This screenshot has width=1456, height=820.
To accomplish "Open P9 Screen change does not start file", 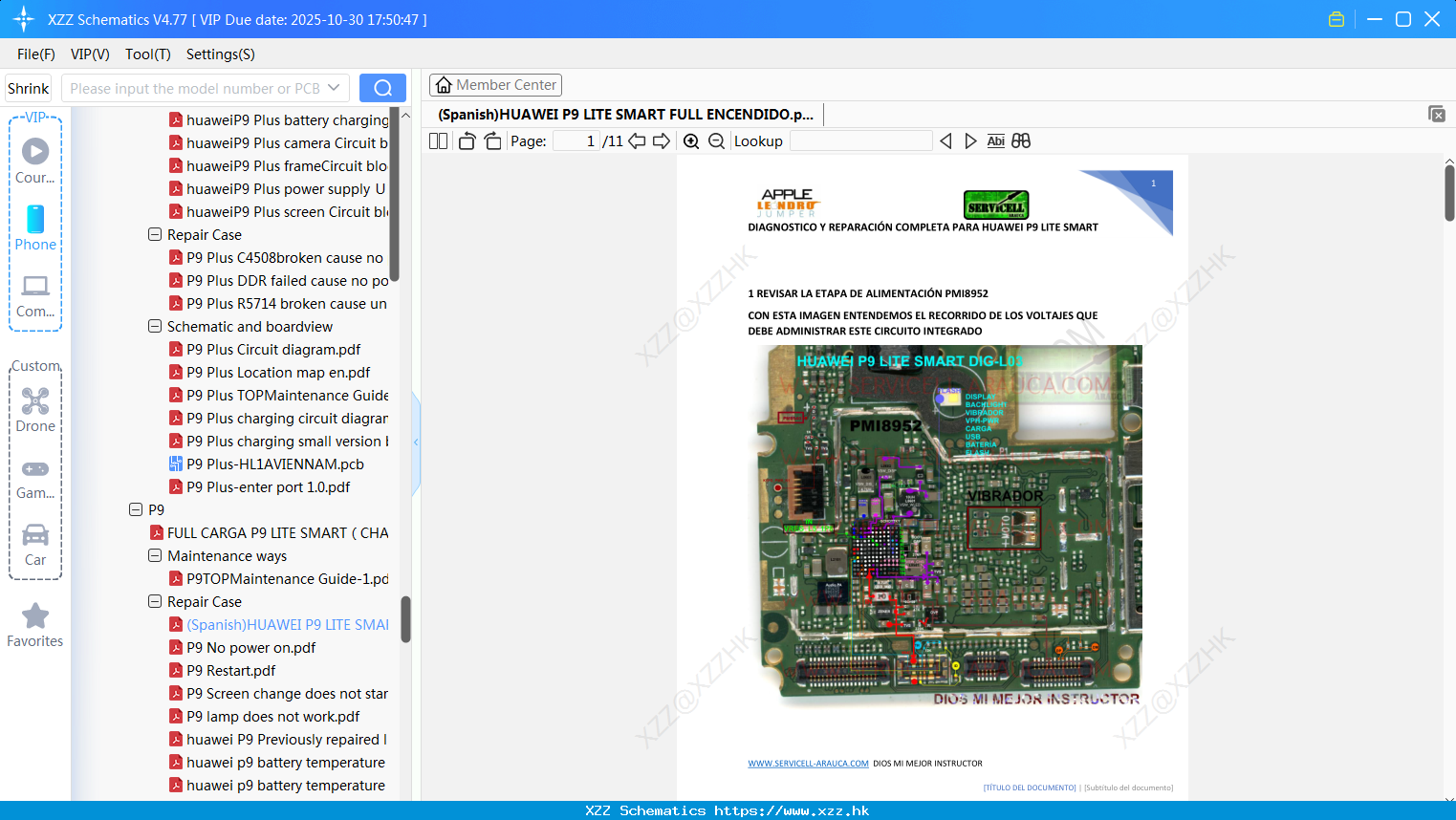I will (287, 693).
